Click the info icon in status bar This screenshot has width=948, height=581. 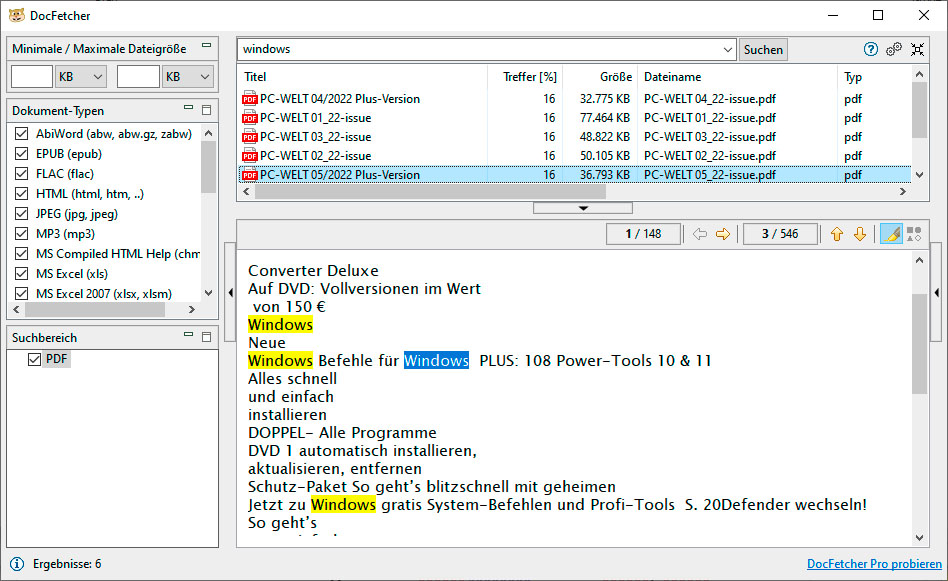pyautogui.click(x=17, y=564)
